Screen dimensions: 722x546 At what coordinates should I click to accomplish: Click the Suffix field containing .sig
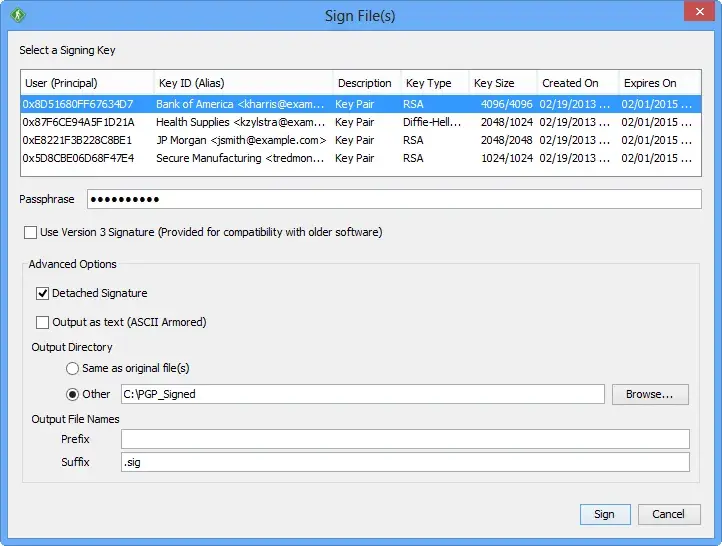405,462
